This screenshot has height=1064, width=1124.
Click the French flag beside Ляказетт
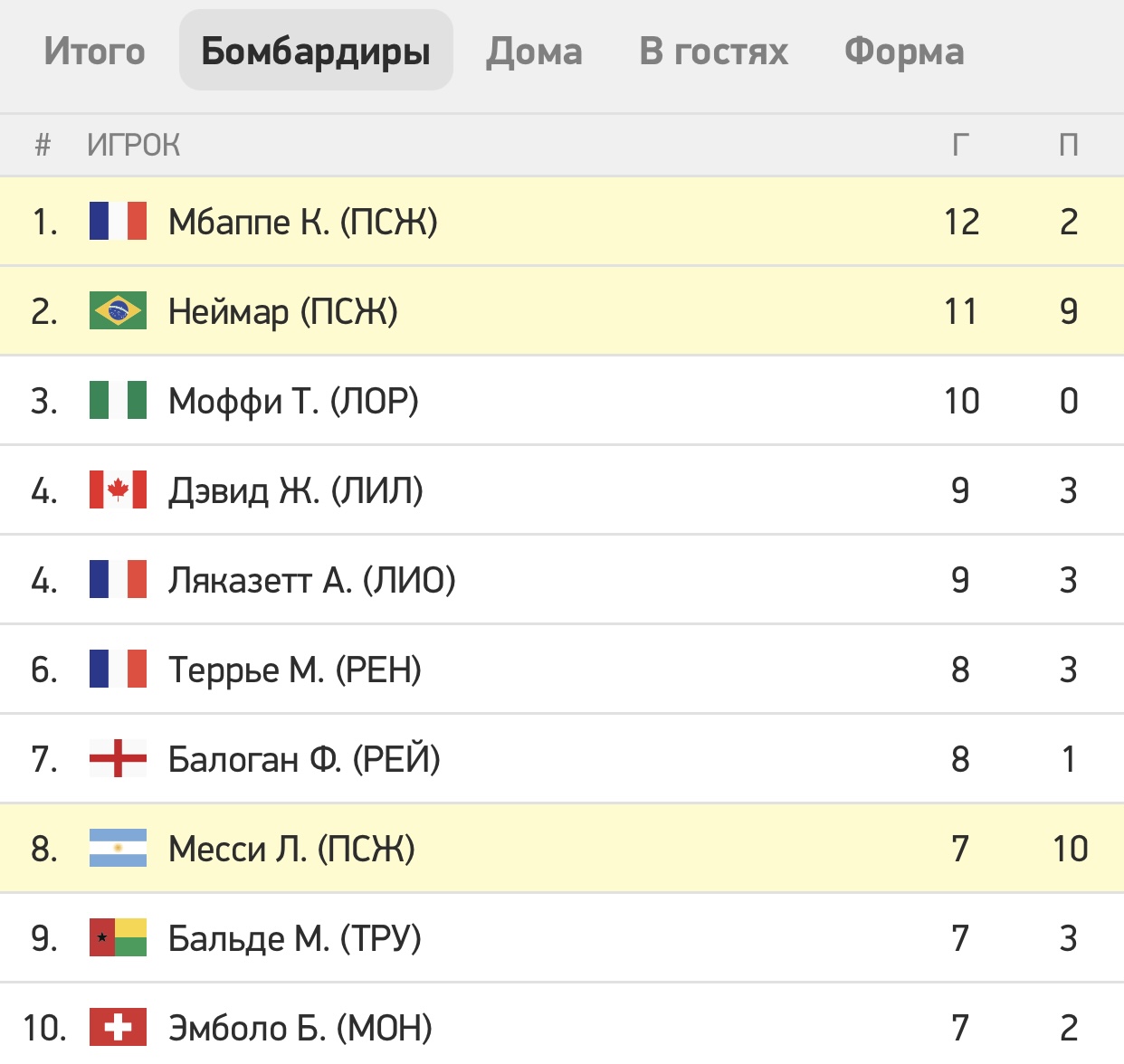point(118,579)
